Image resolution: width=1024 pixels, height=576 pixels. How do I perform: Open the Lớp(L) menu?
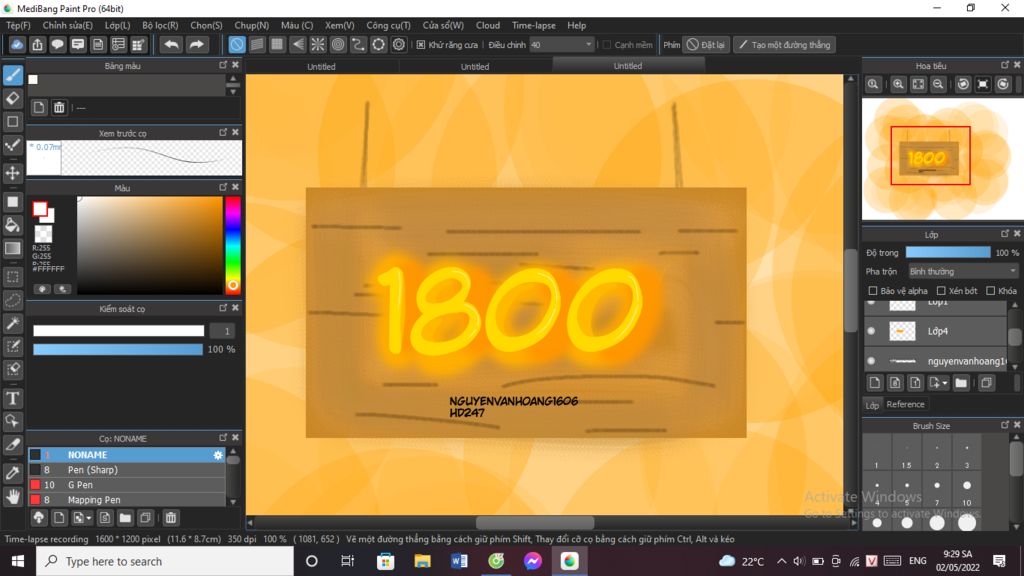tap(118, 25)
